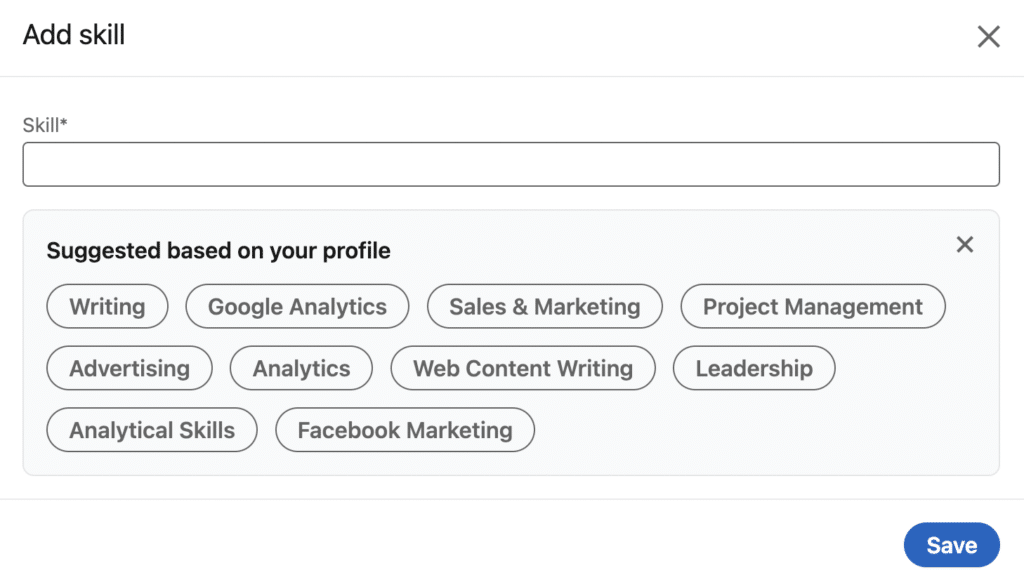The image size is (1024, 587).
Task: Click the word Marketing in Sales & Marketing chip
Action: (x=587, y=307)
